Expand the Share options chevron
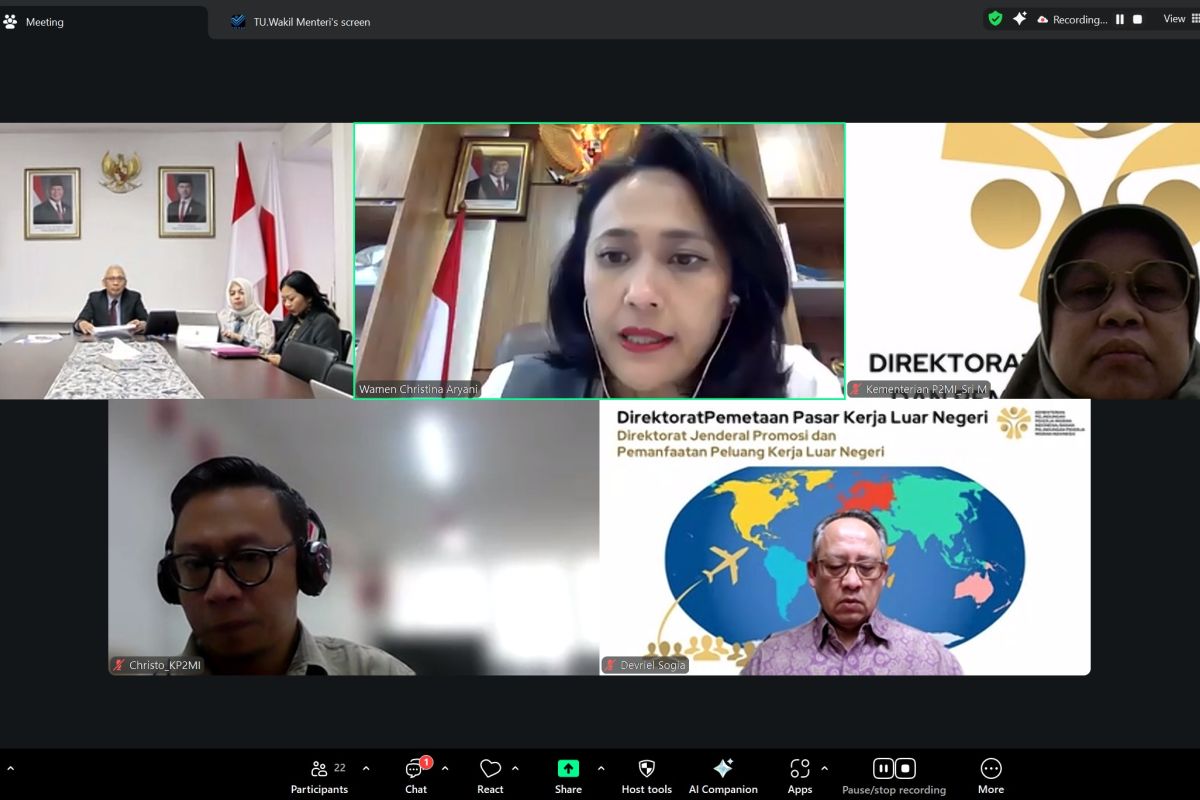 (x=600, y=770)
